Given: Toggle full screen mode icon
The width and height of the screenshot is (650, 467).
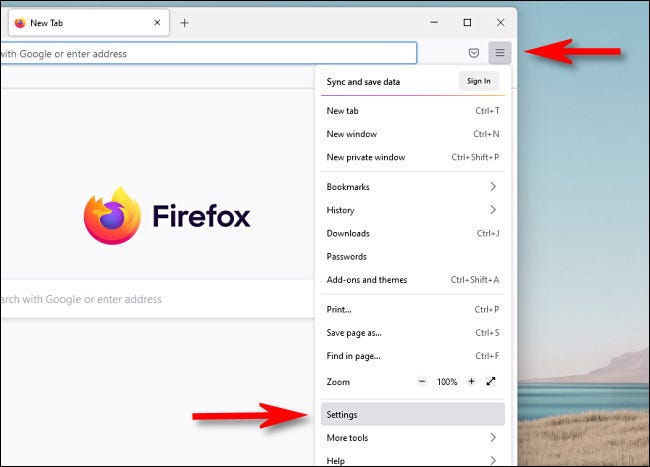Looking at the screenshot, I should (x=491, y=382).
